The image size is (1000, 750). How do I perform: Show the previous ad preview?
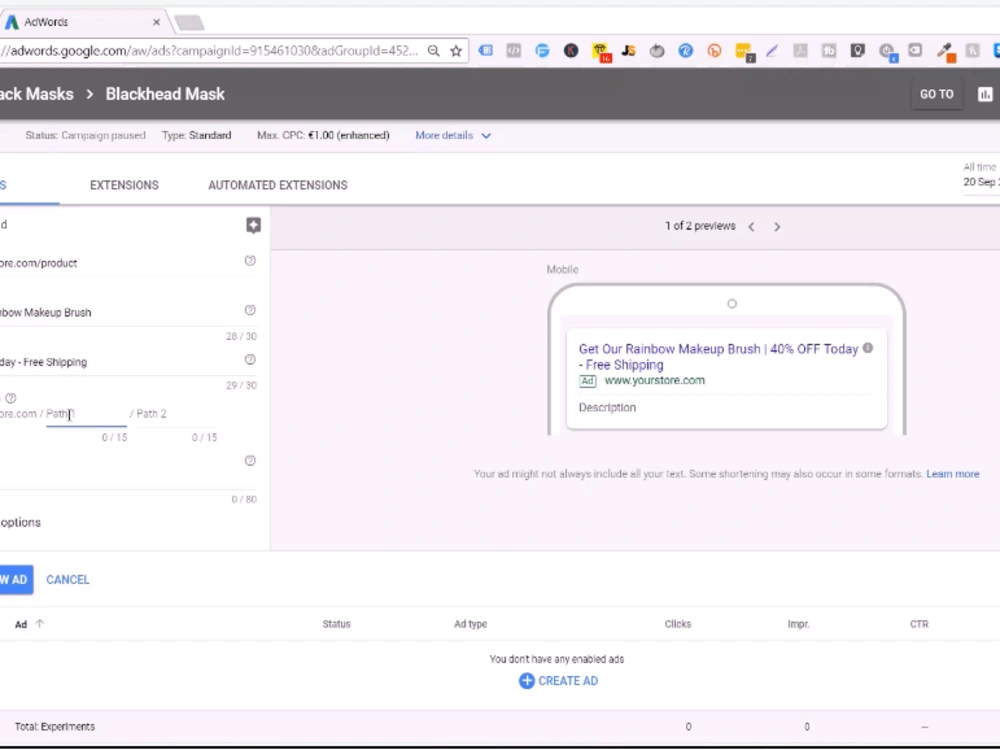point(751,226)
